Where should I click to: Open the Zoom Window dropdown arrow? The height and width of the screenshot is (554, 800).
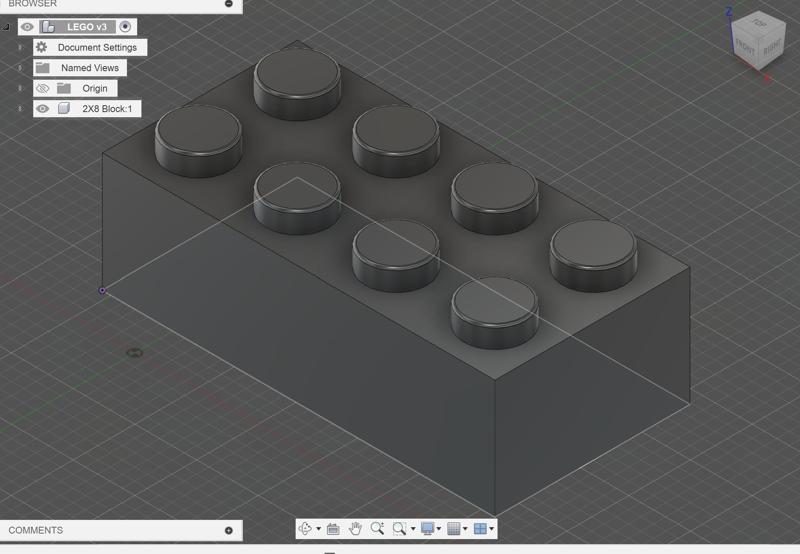tap(413, 529)
